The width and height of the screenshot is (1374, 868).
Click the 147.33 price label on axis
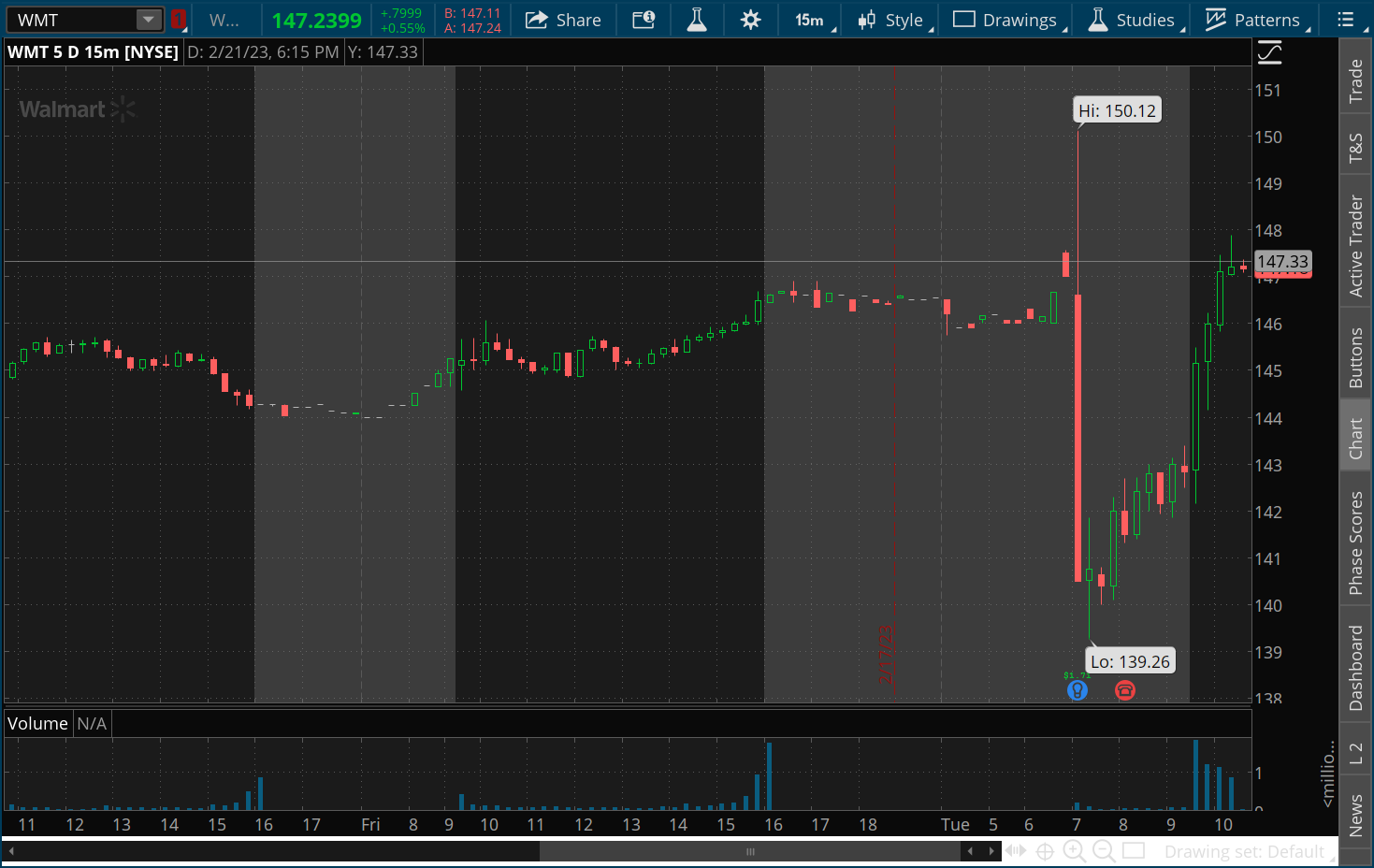[1282, 262]
